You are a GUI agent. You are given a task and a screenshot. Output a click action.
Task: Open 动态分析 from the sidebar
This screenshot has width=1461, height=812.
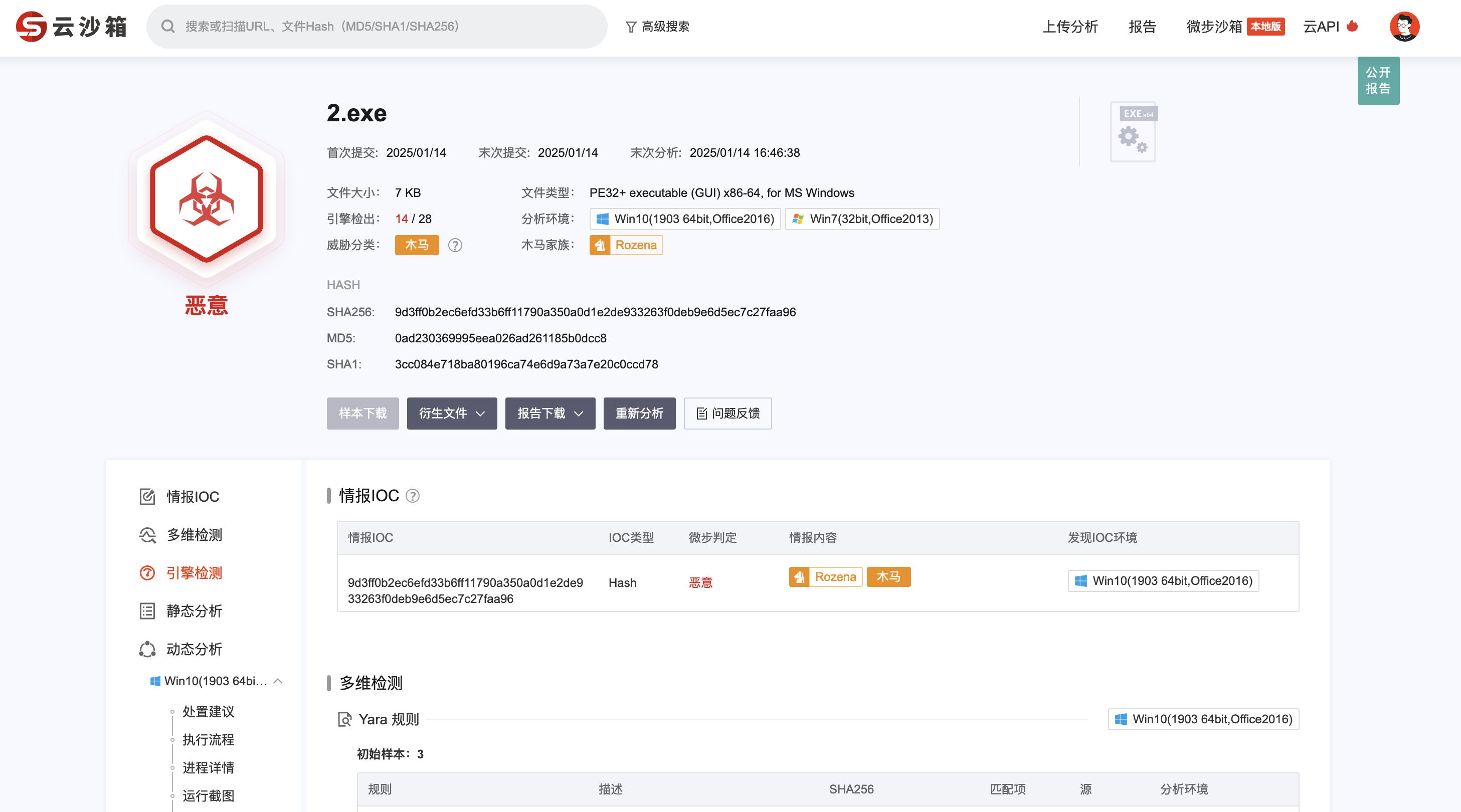(x=195, y=649)
